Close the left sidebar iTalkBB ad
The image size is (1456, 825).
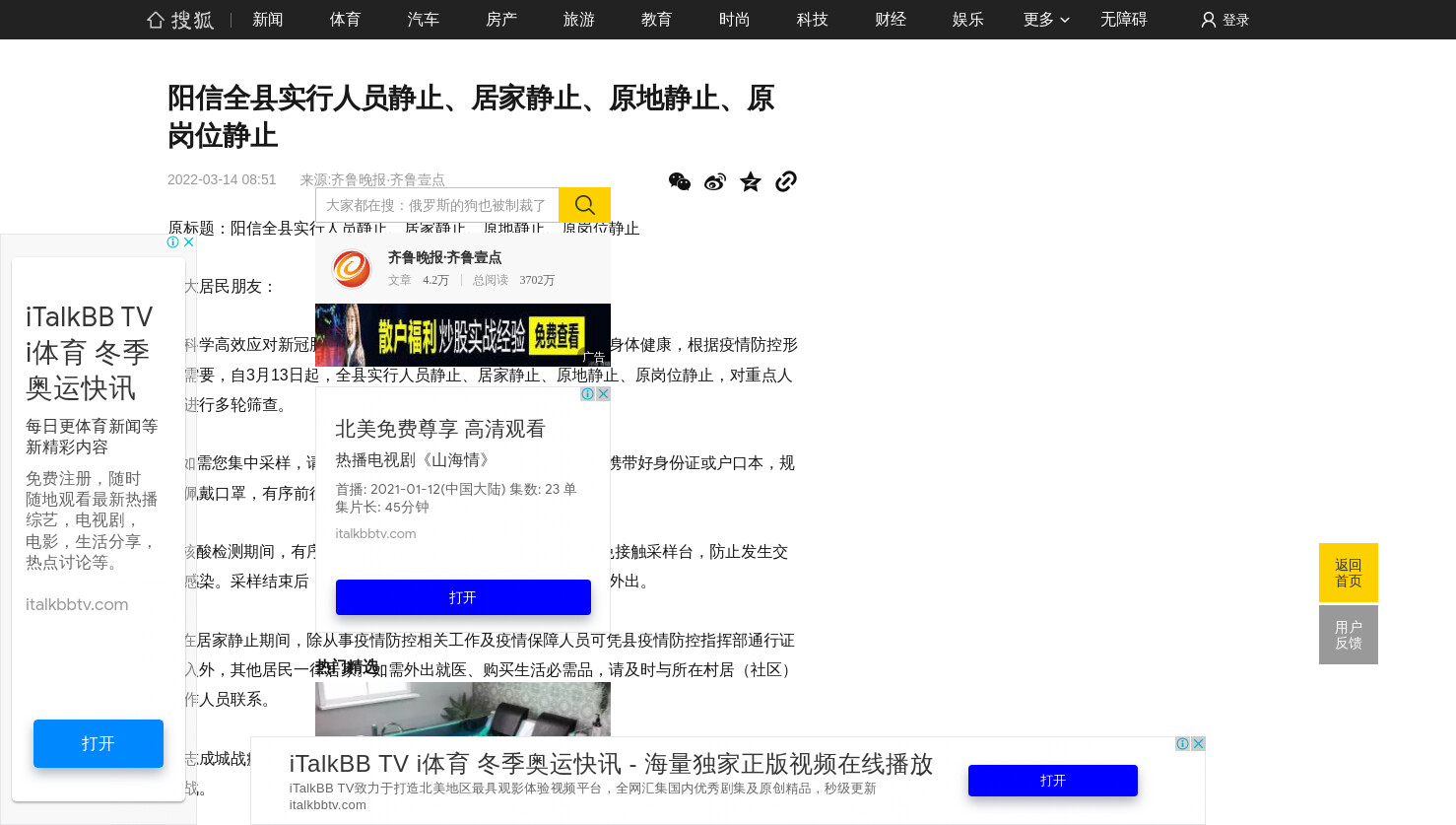tap(189, 241)
